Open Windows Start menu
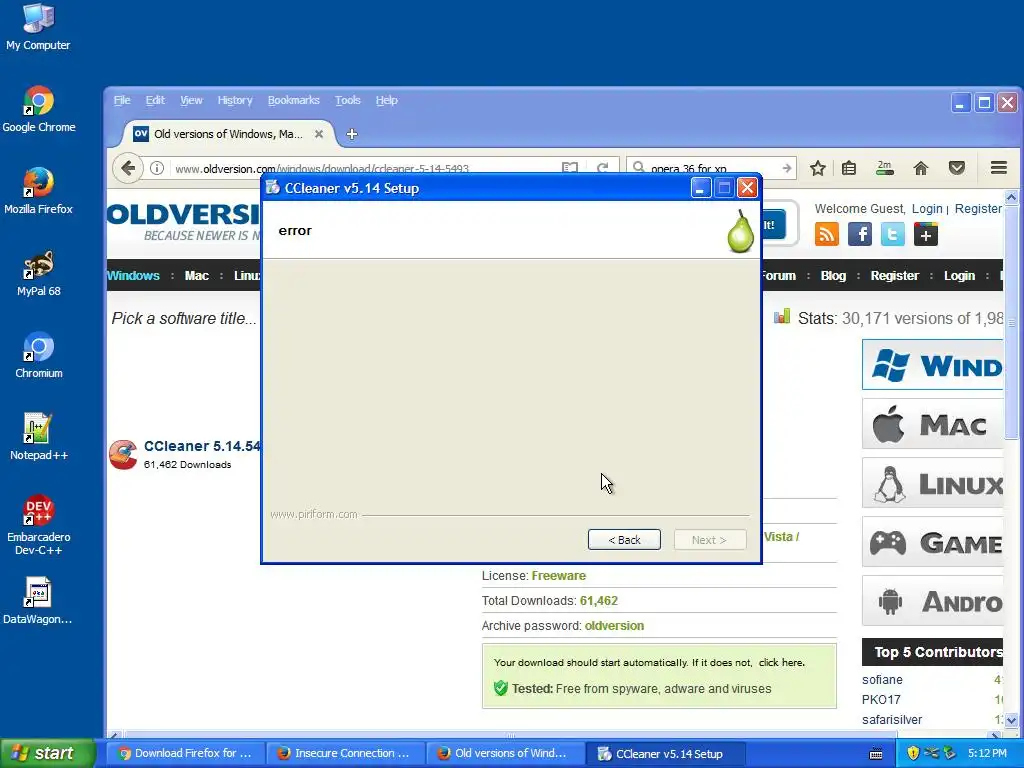The width and height of the screenshot is (1024, 768). point(47,753)
